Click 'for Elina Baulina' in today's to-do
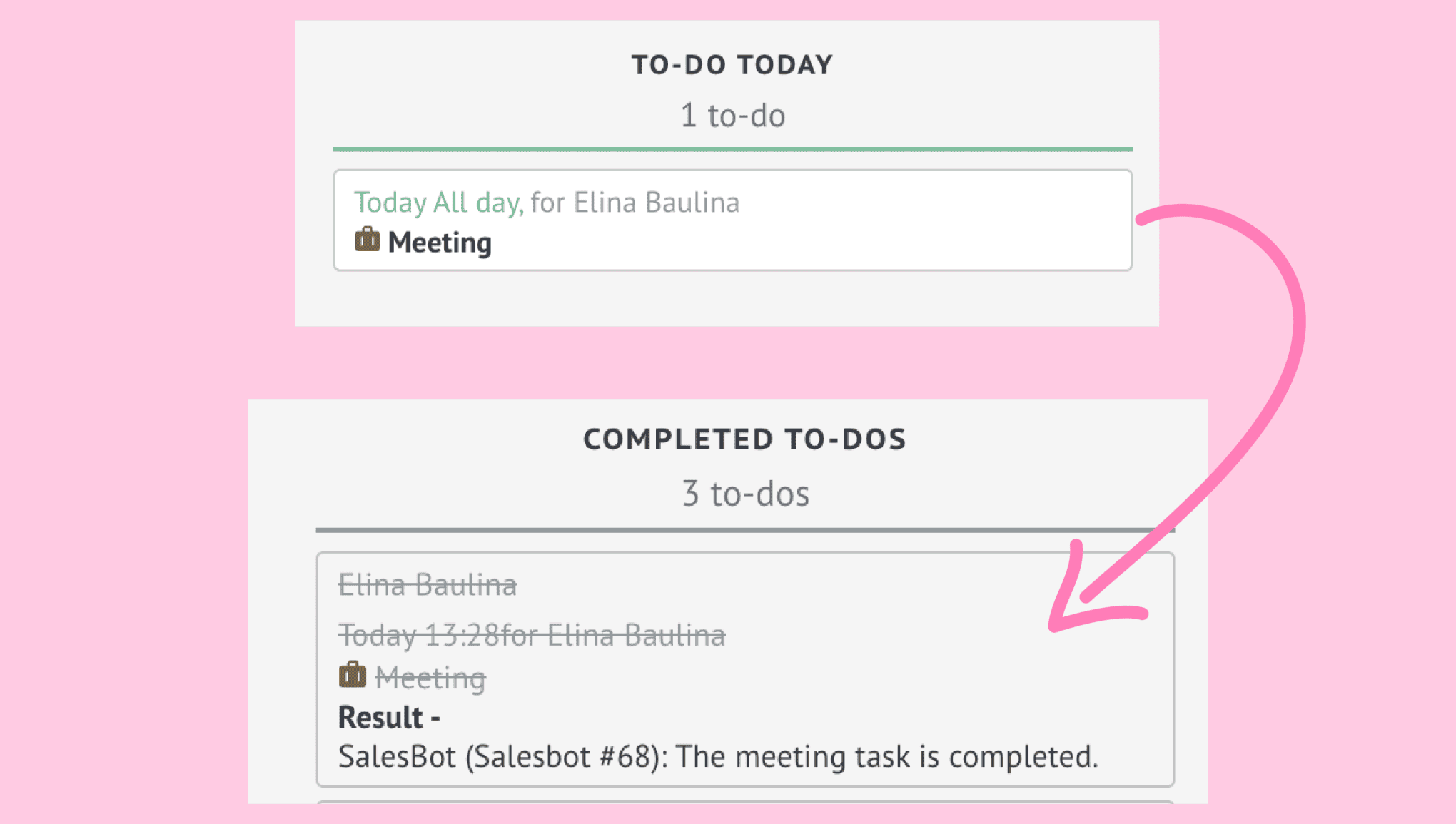The image size is (1456, 824). point(635,203)
